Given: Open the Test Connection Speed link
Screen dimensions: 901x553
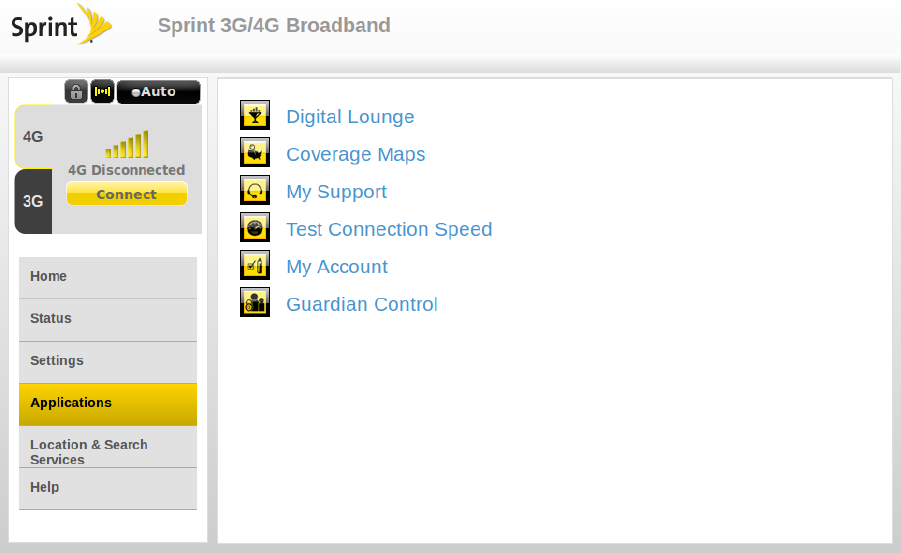Looking at the screenshot, I should [389, 229].
